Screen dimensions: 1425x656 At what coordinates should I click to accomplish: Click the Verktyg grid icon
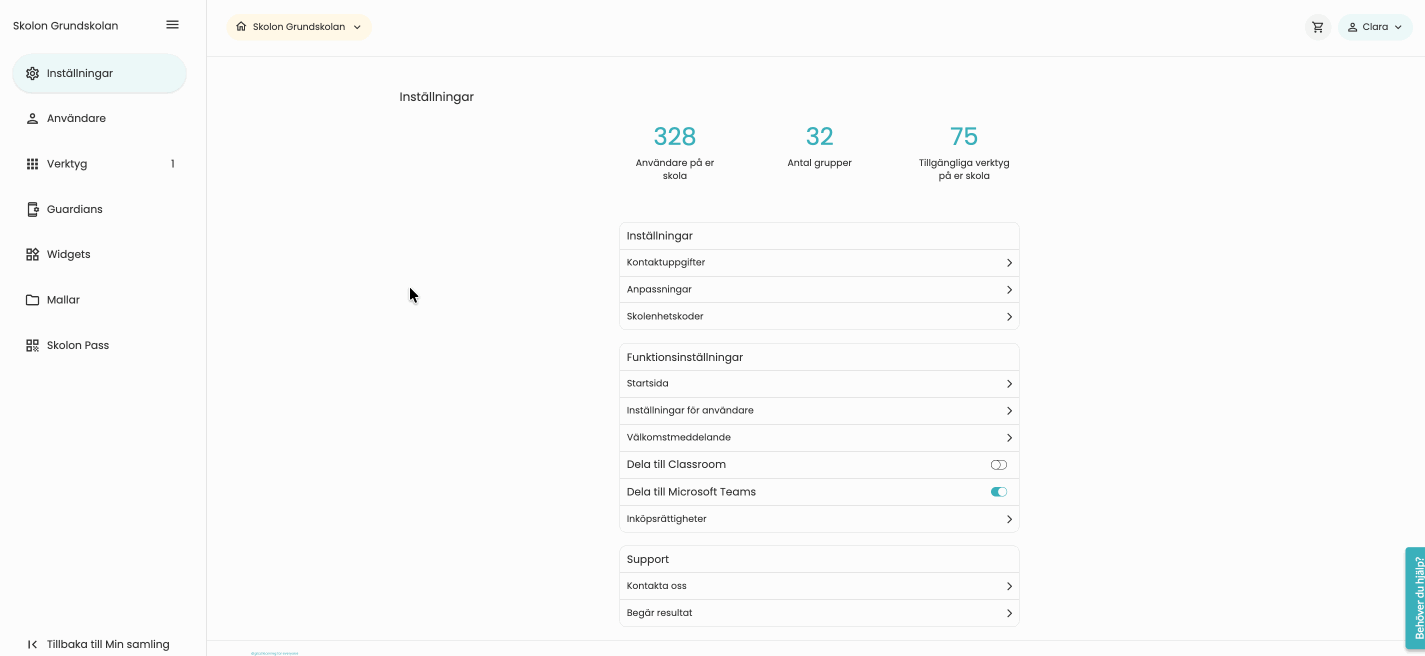pos(32,164)
